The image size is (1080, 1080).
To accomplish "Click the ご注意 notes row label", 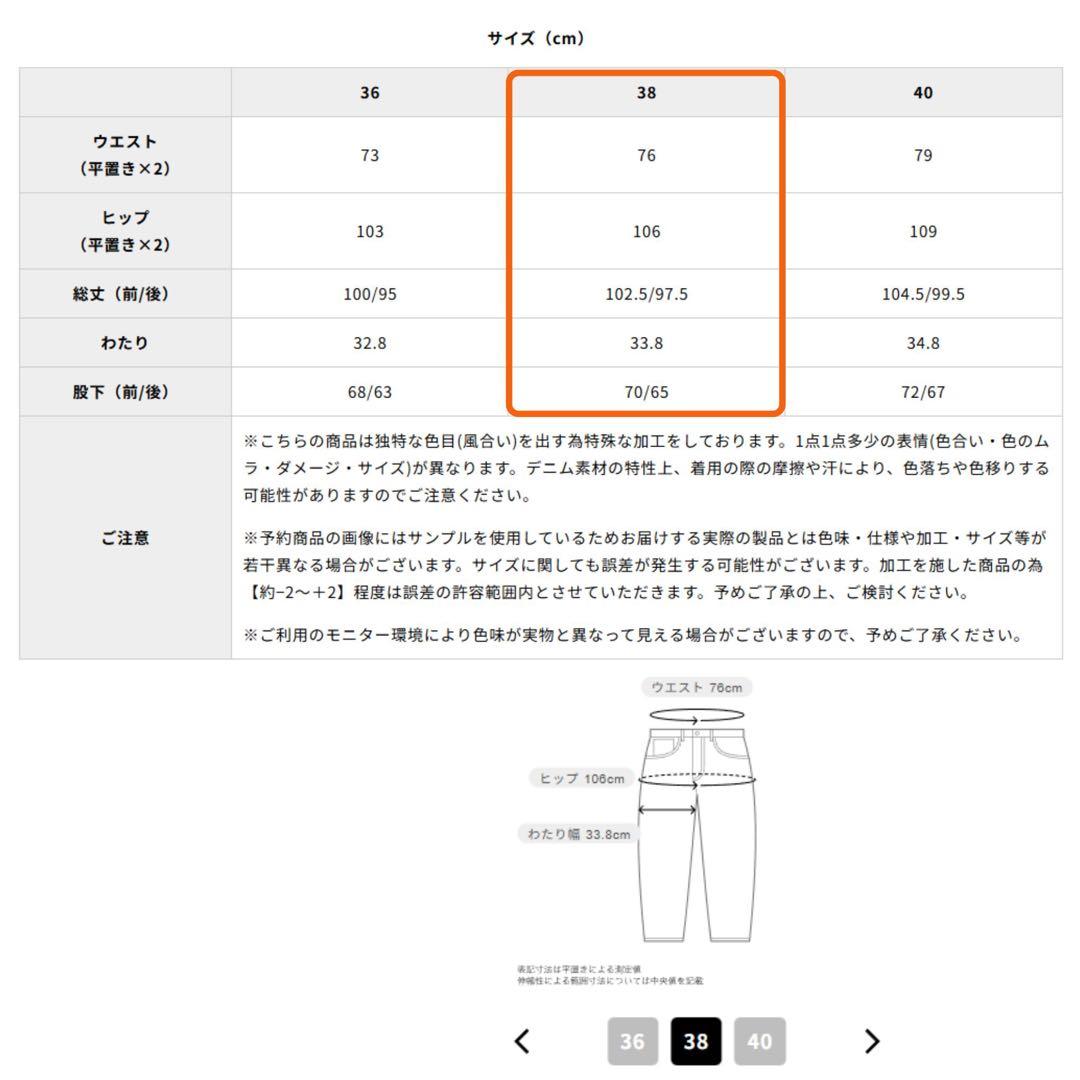I will (125, 538).
